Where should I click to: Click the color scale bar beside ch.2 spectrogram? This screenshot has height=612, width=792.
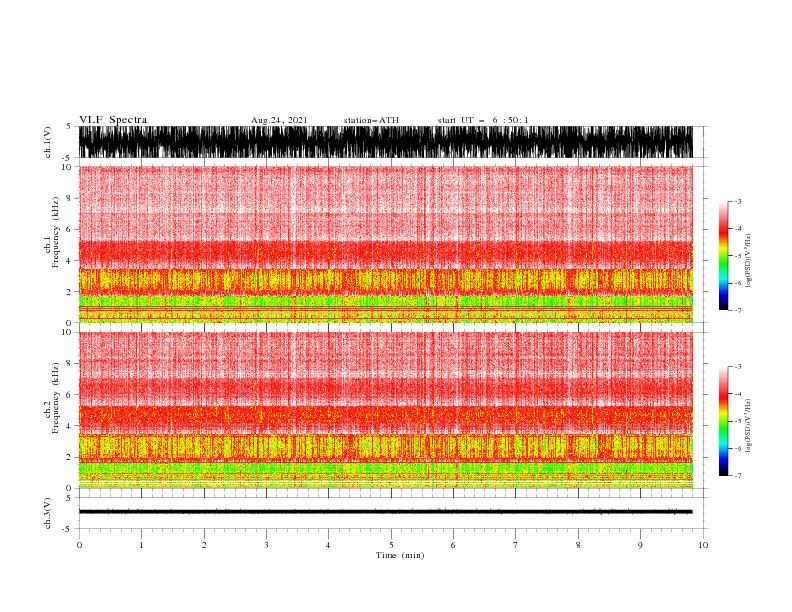pos(724,421)
